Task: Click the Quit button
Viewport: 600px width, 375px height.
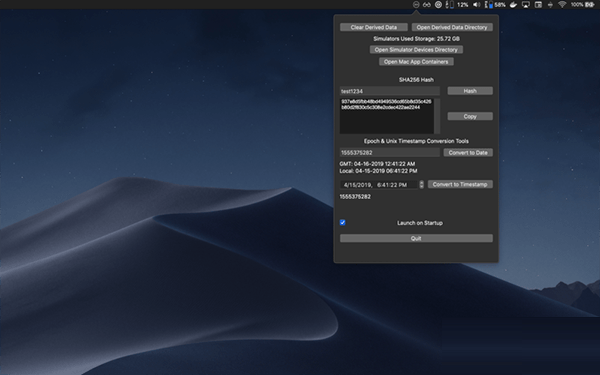Action: 416,238
